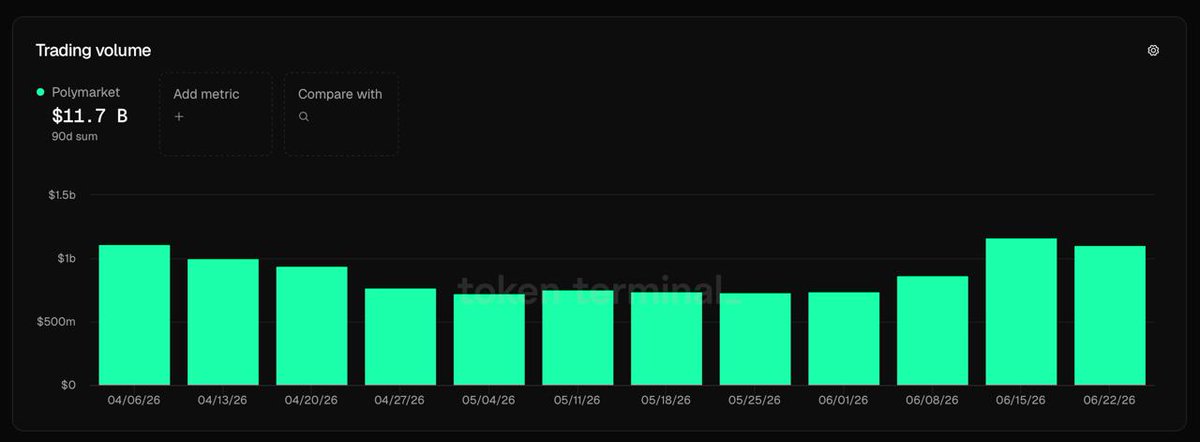Screen dimensions: 1200x442
Task: Select the bar for 05/04/26
Action: (489, 339)
